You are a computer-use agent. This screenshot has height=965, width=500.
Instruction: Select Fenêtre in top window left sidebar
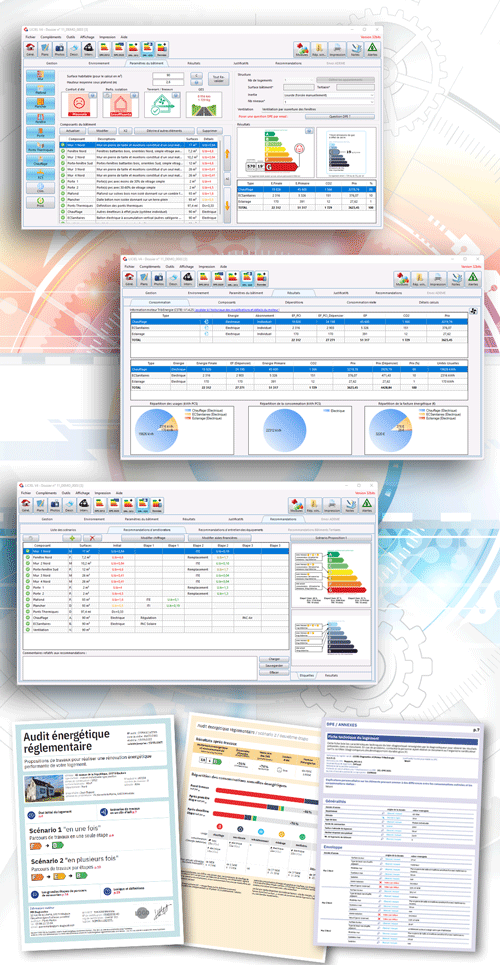(x=40, y=119)
